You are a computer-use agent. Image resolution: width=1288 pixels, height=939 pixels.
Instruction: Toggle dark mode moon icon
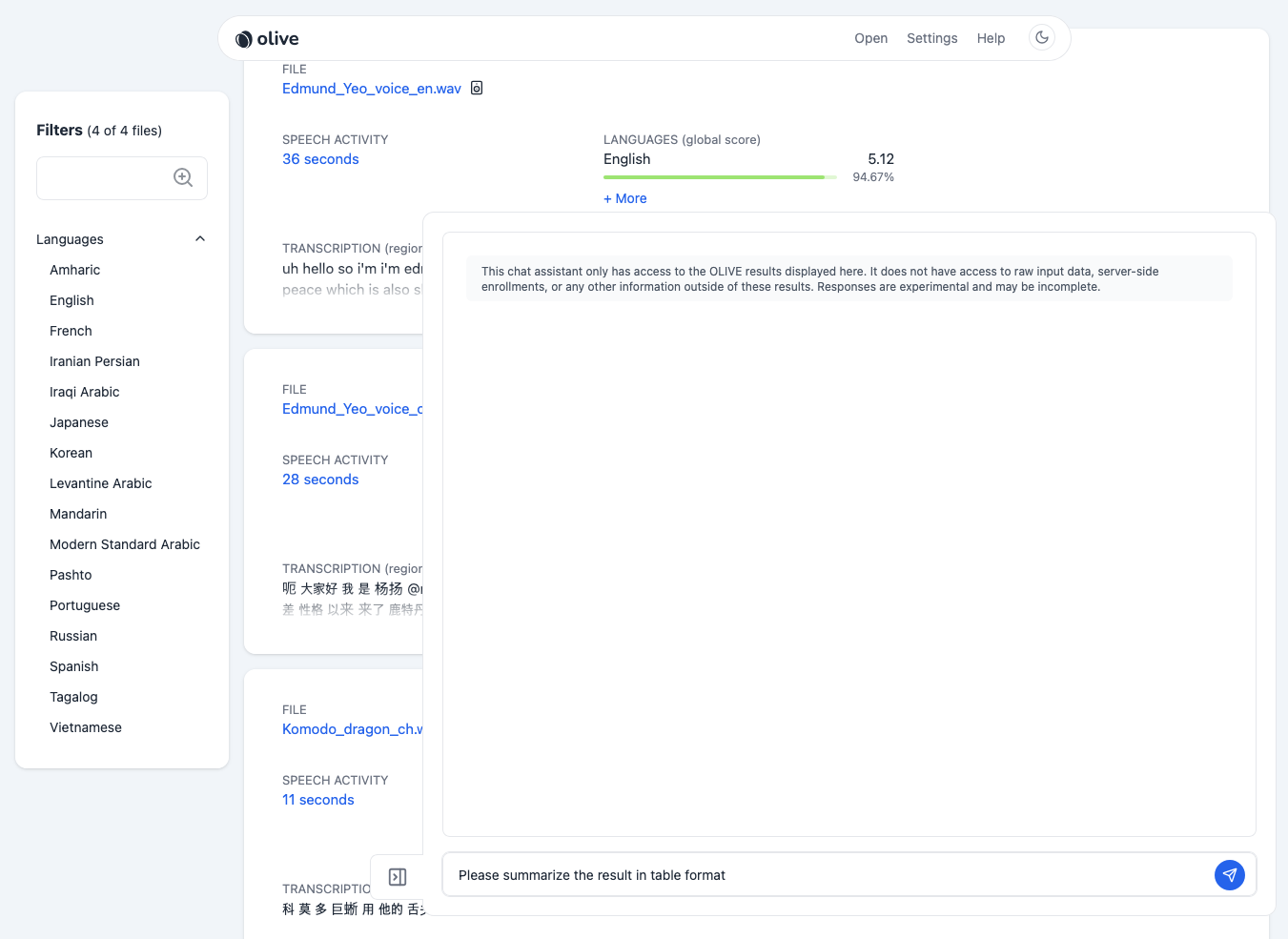[1042, 38]
